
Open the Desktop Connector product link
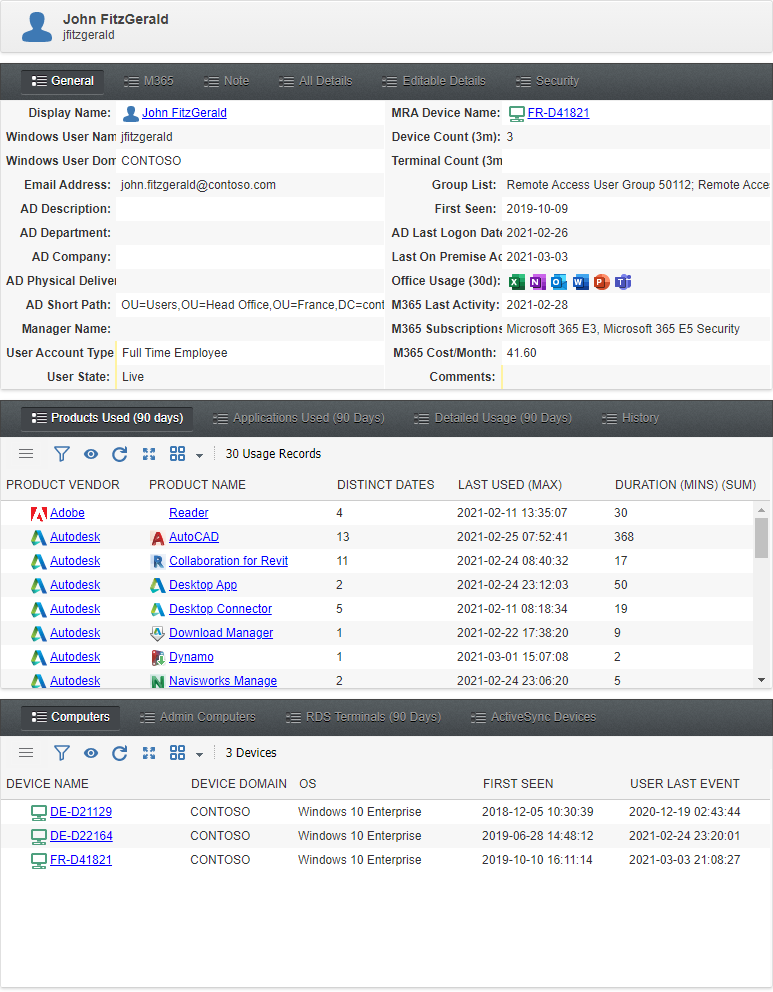[x=220, y=609]
